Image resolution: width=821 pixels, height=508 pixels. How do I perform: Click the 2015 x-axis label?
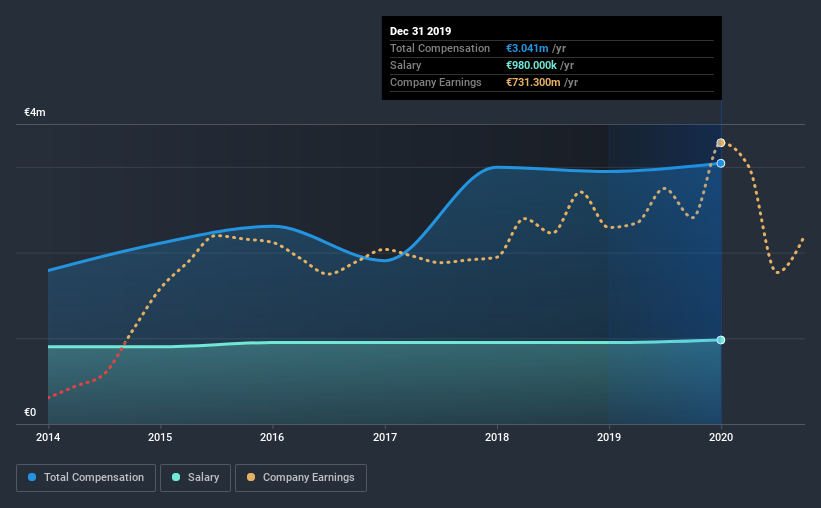[x=160, y=437]
